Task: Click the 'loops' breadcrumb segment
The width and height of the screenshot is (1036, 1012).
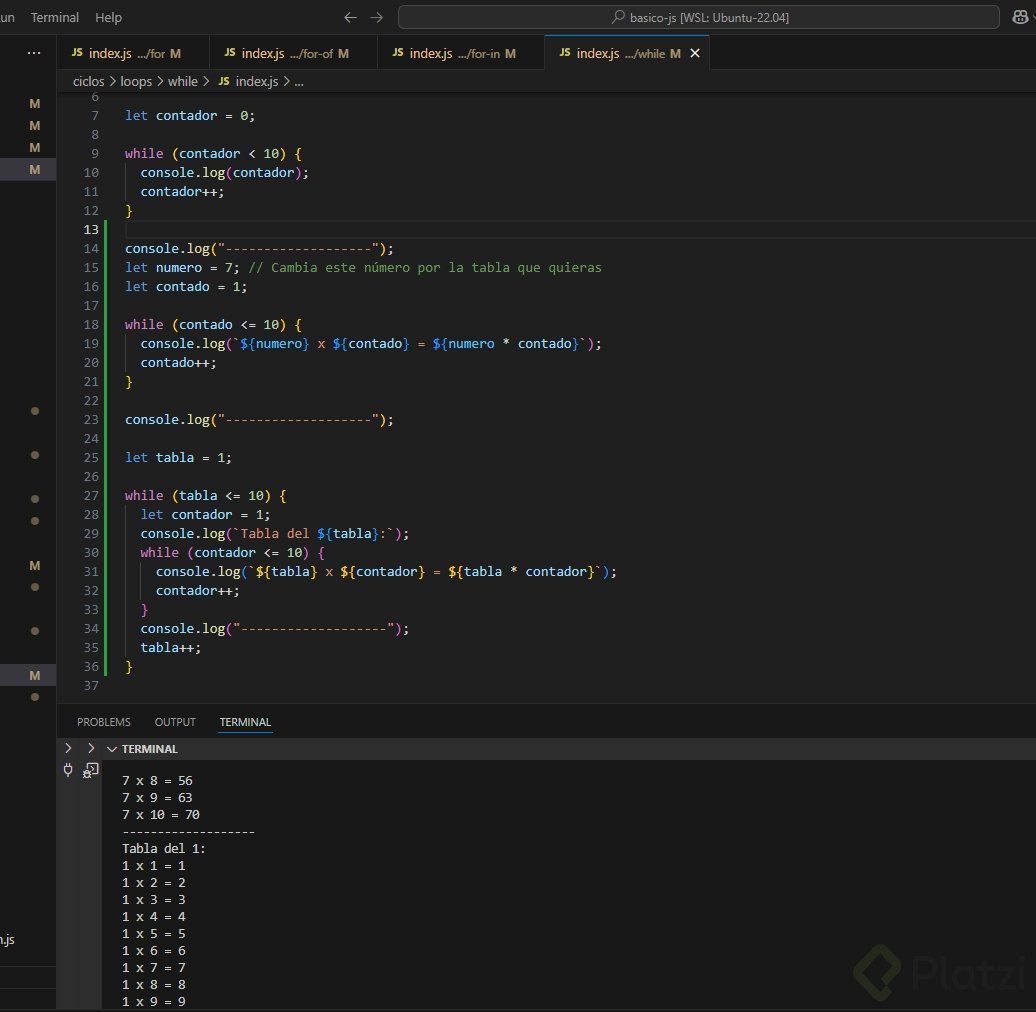Action: pyautogui.click(x=136, y=82)
